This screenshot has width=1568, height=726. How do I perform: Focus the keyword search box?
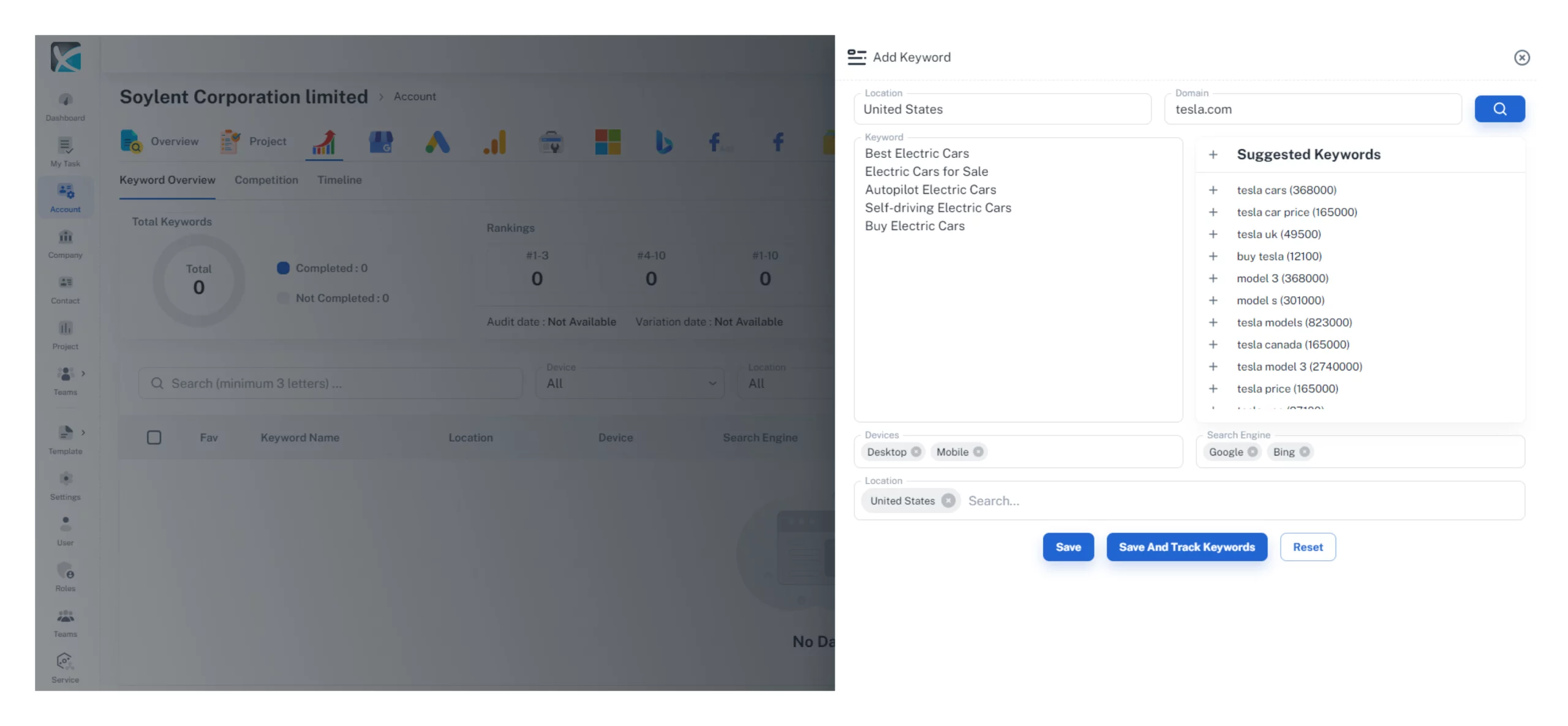point(331,383)
